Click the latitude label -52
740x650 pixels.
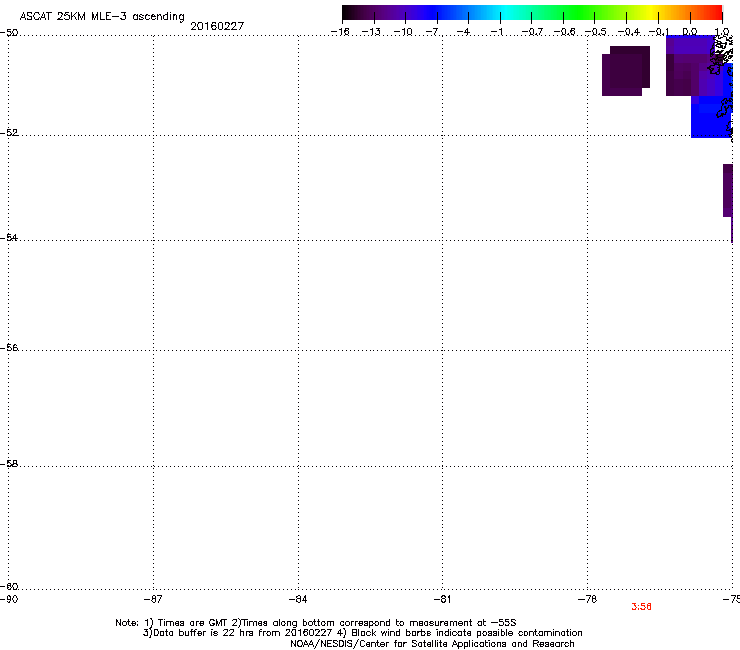click(x=9, y=133)
